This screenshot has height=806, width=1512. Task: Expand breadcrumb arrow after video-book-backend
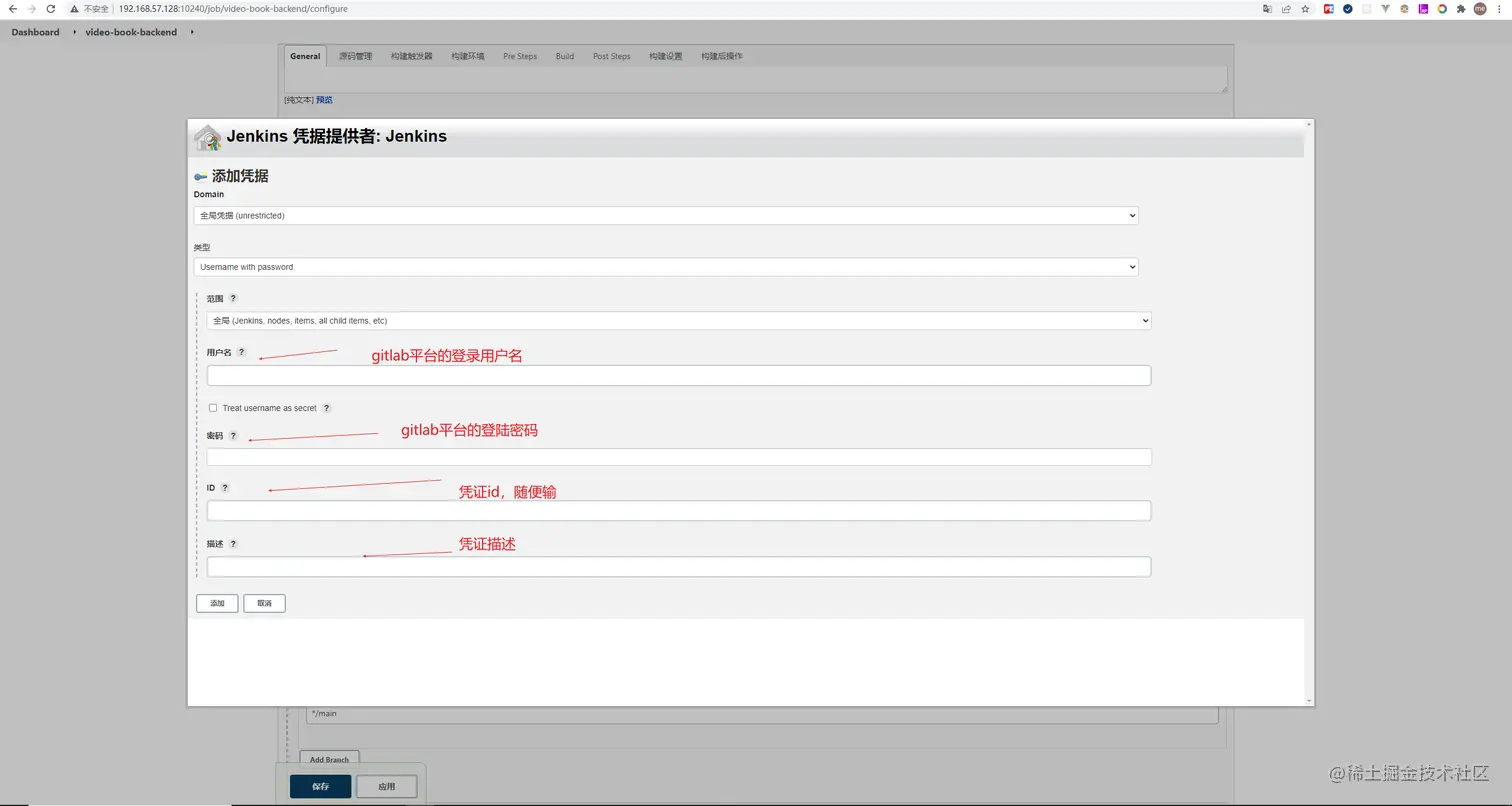click(x=192, y=32)
